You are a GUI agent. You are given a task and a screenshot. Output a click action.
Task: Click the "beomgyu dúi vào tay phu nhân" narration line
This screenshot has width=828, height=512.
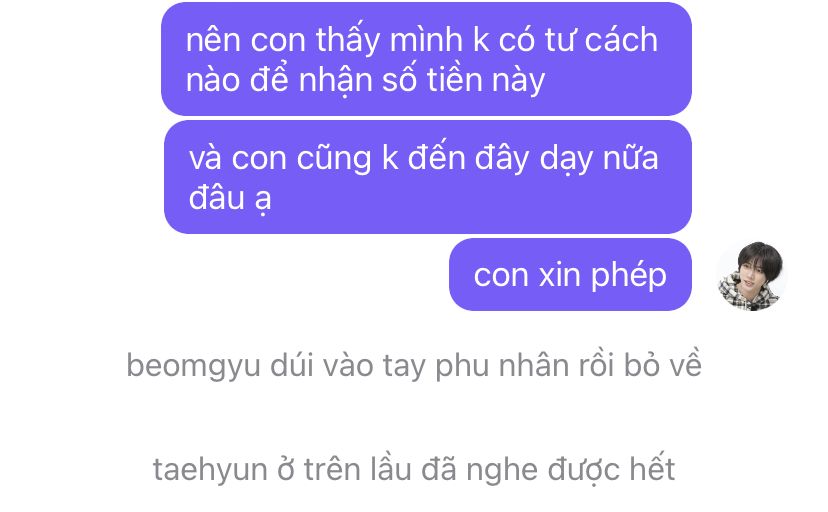414,365
